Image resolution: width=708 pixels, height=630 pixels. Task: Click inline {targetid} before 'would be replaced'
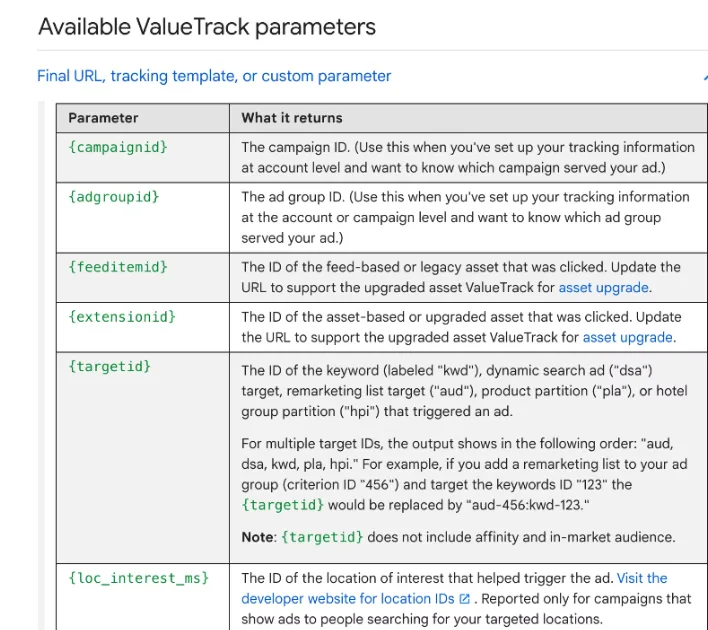click(x=283, y=505)
